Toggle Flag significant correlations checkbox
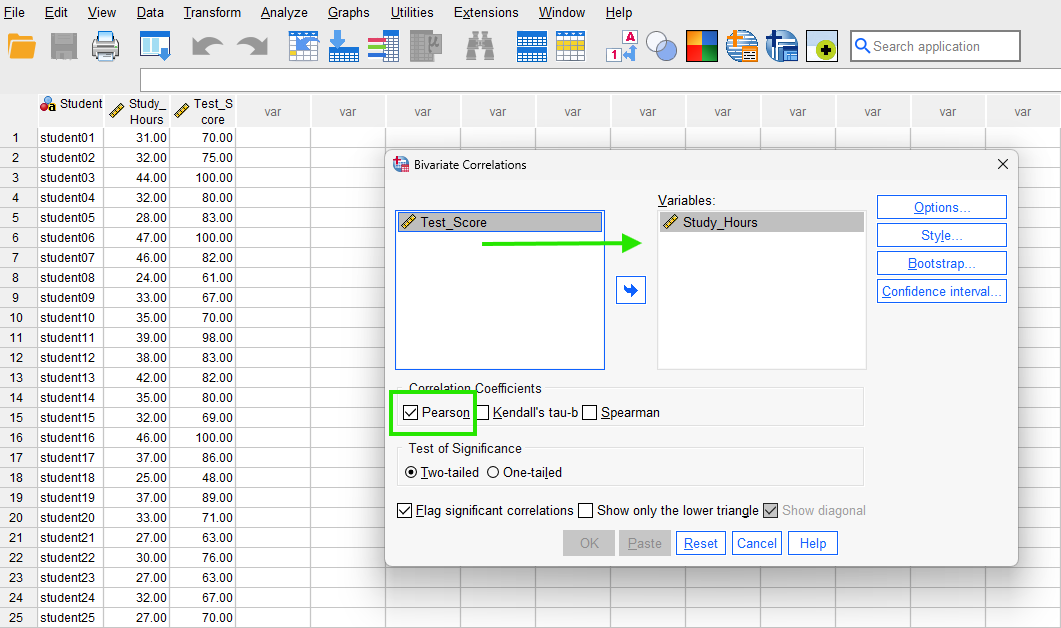This screenshot has width=1061, height=628. pos(405,510)
